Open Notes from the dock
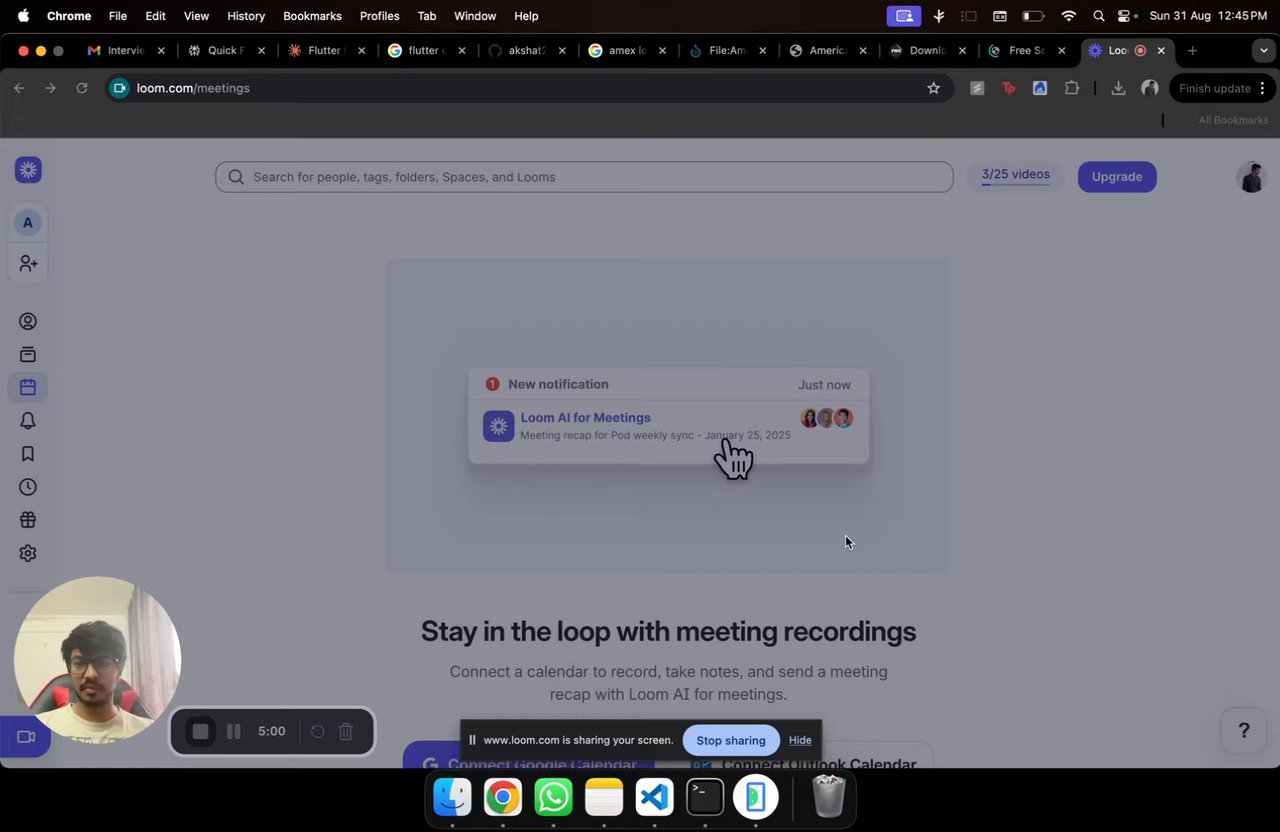 click(604, 797)
